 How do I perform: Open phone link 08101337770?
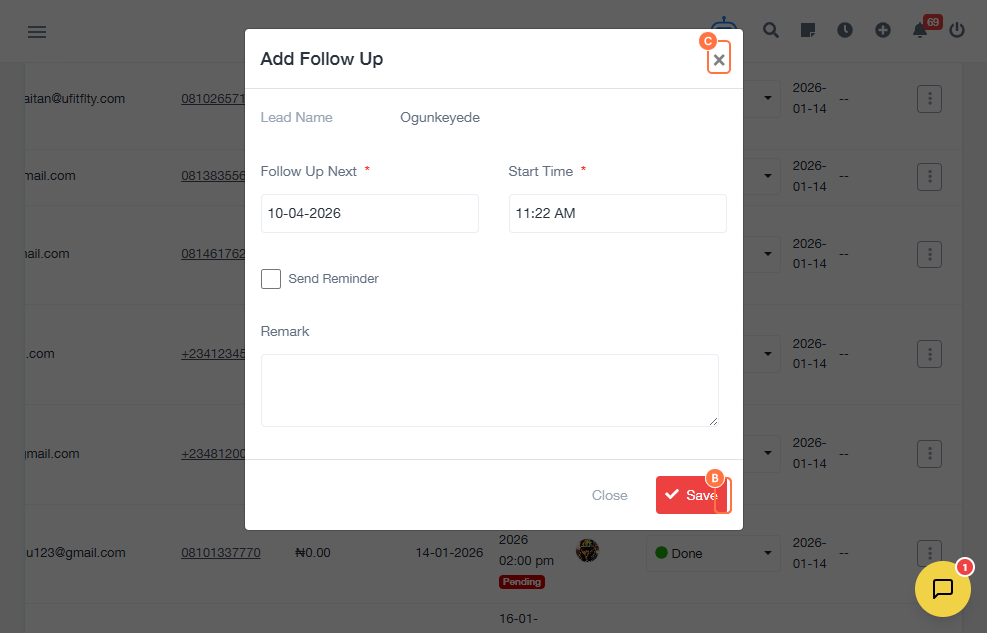(221, 552)
